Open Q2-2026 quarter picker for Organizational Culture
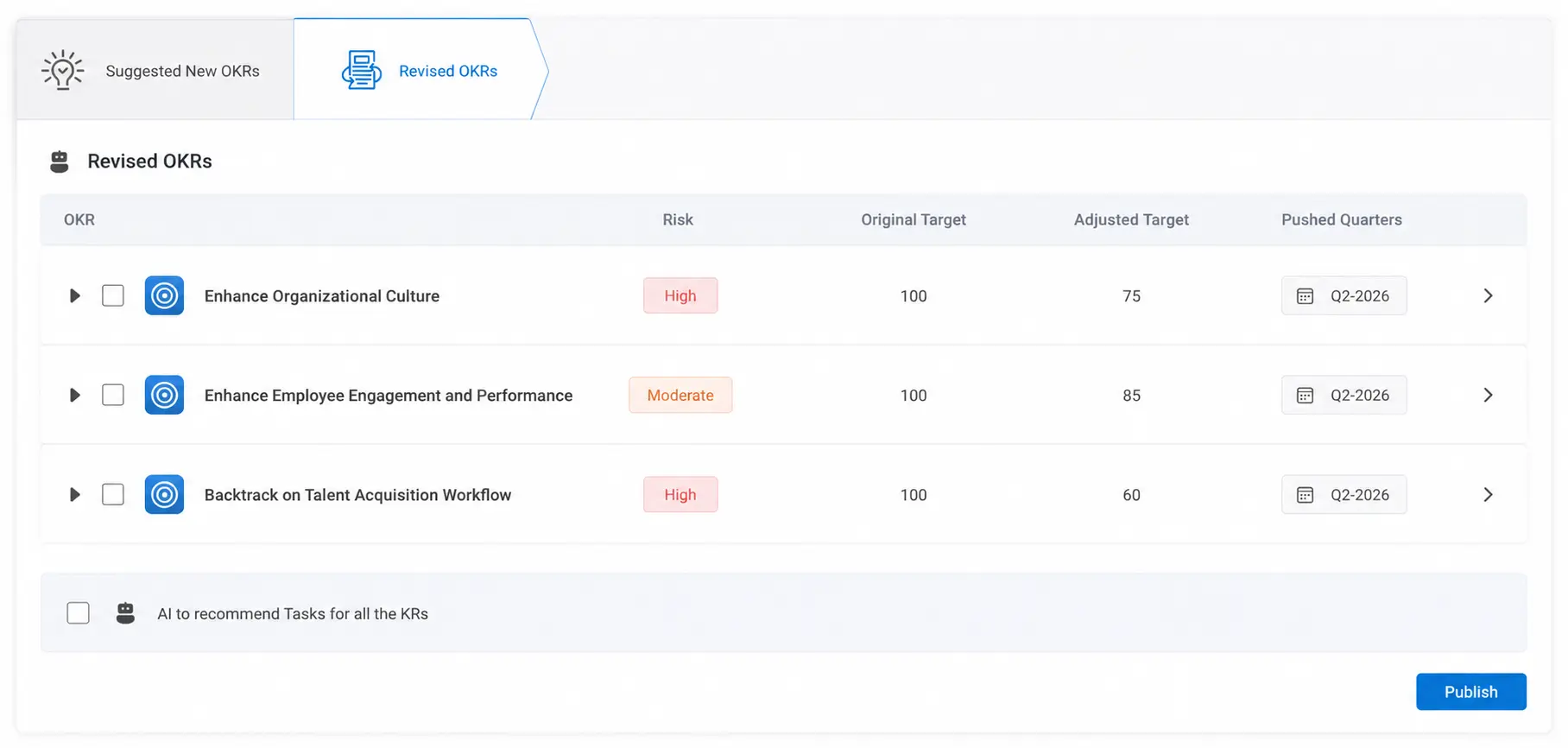Viewport: 1568px width, 748px height. pyautogui.click(x=1344, y=295)
